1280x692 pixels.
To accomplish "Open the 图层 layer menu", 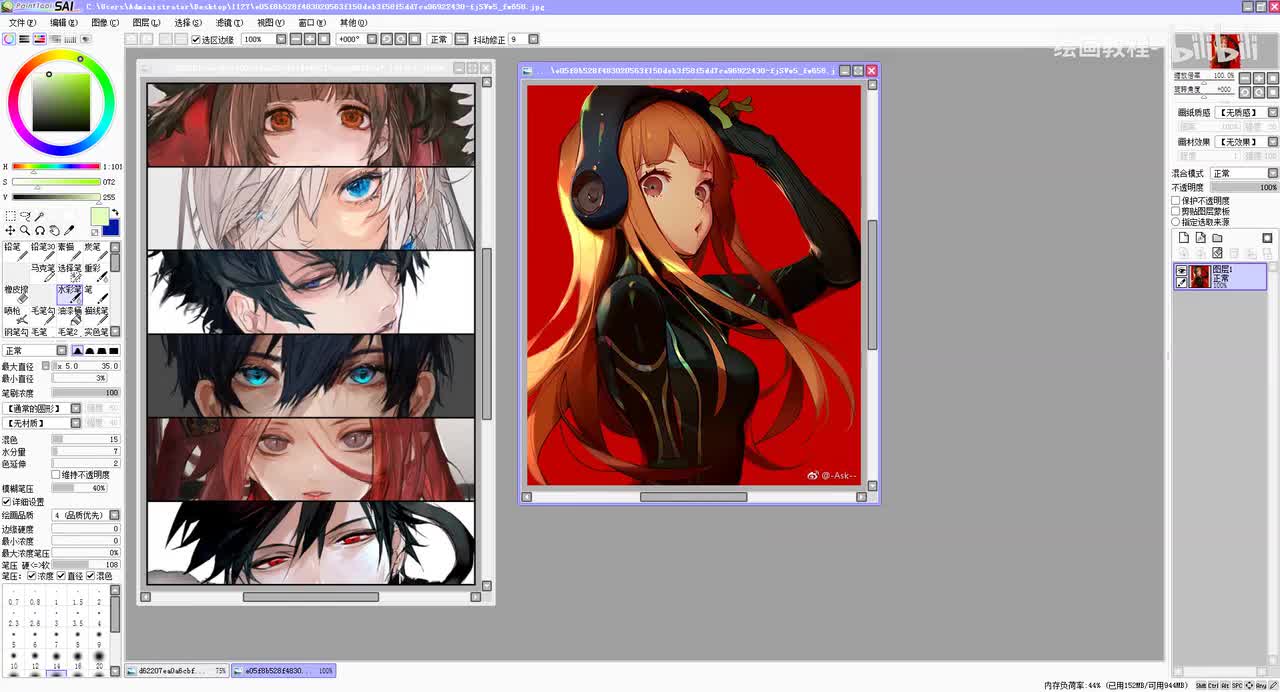I will coord(146,23).
